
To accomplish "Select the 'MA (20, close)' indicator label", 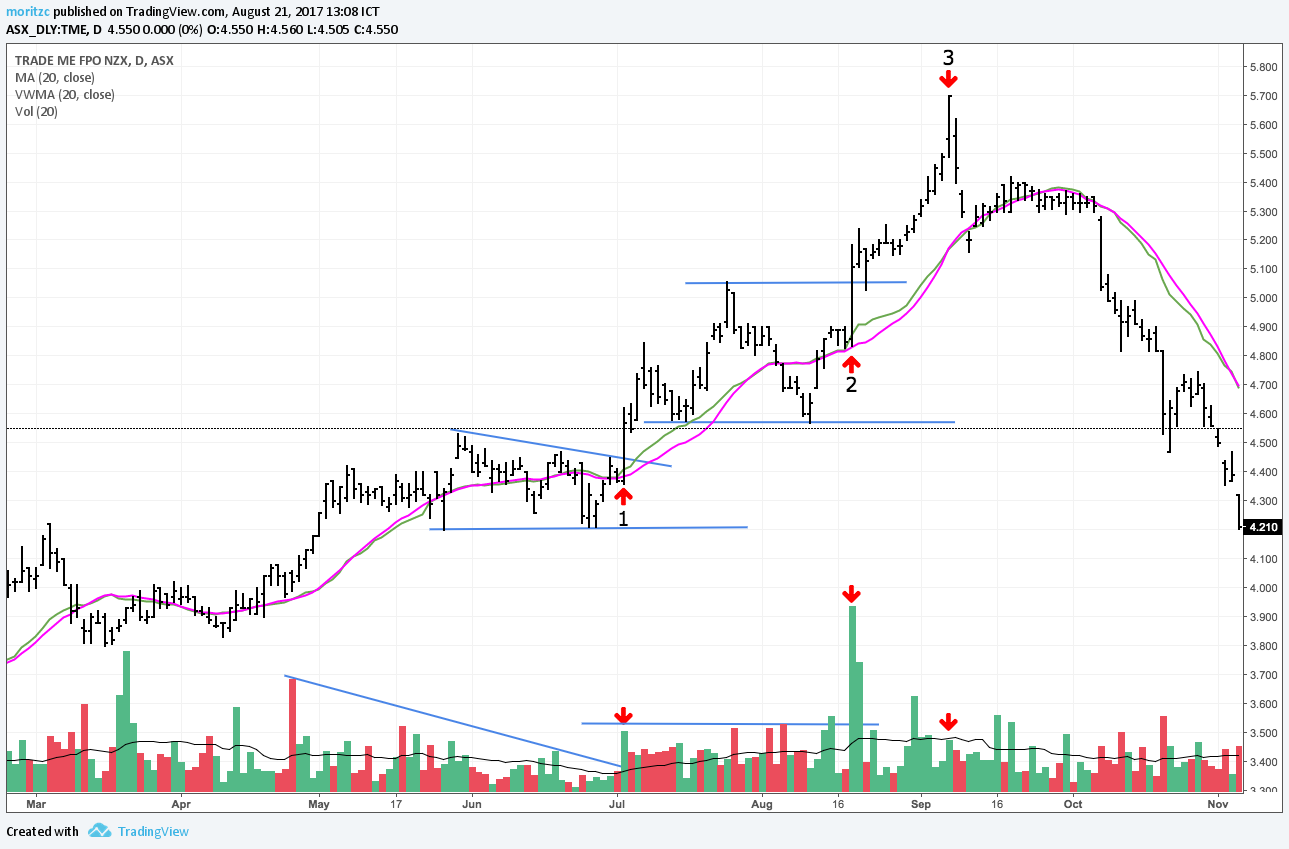I will point(56,77).
